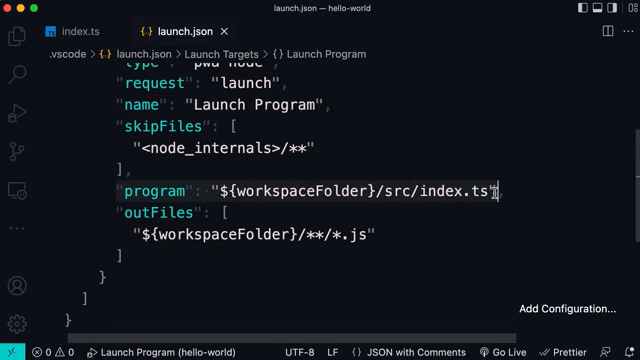This screenshot has width=640, height=360.
Task: Open Source Control view
Action: click(17, 151)
